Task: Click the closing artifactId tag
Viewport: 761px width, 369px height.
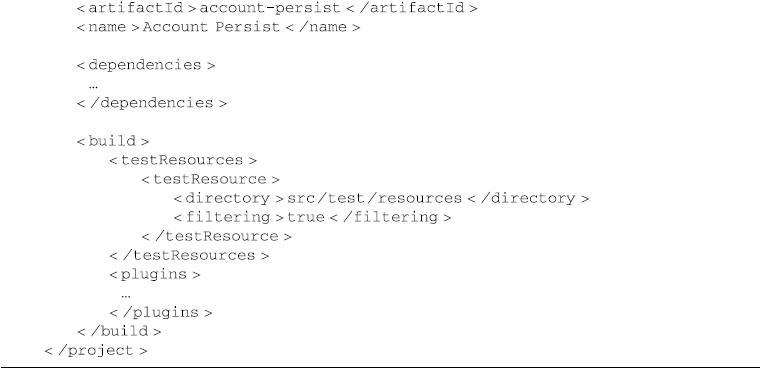Action: tap(412, 8)
